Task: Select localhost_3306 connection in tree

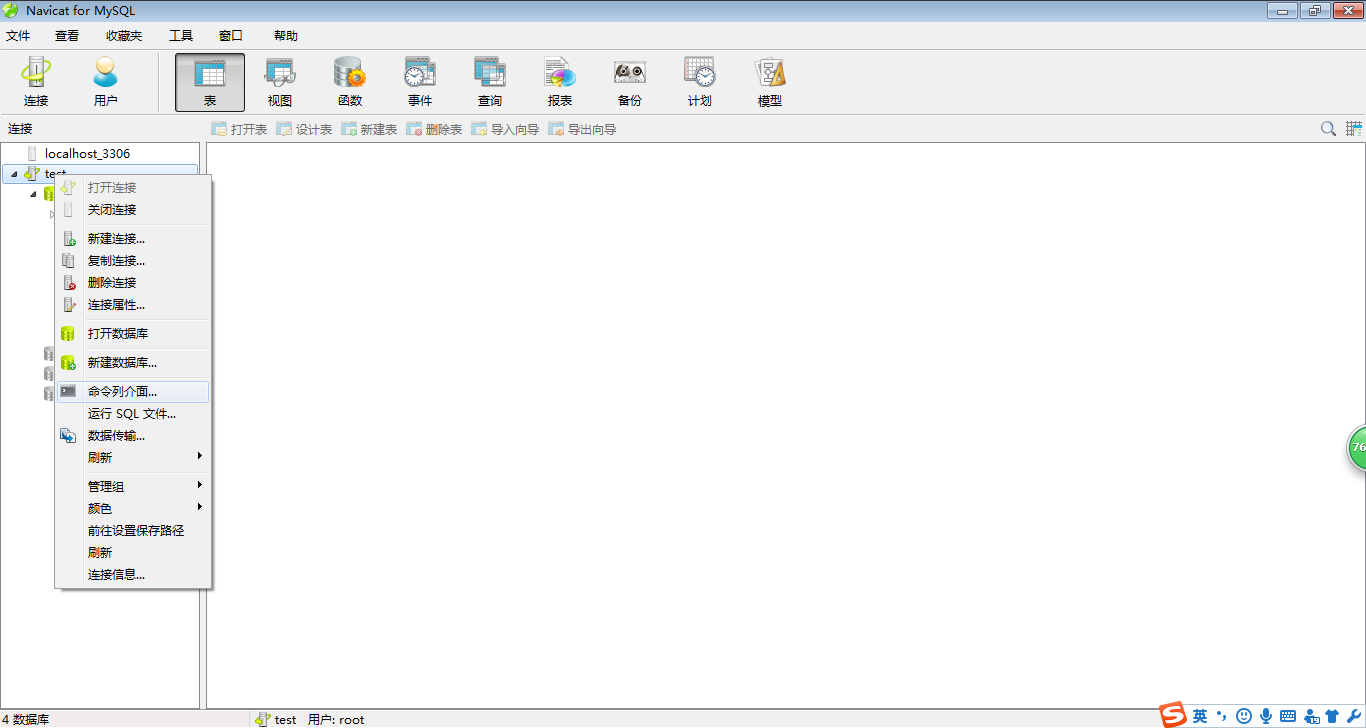Action: [87, 154]
